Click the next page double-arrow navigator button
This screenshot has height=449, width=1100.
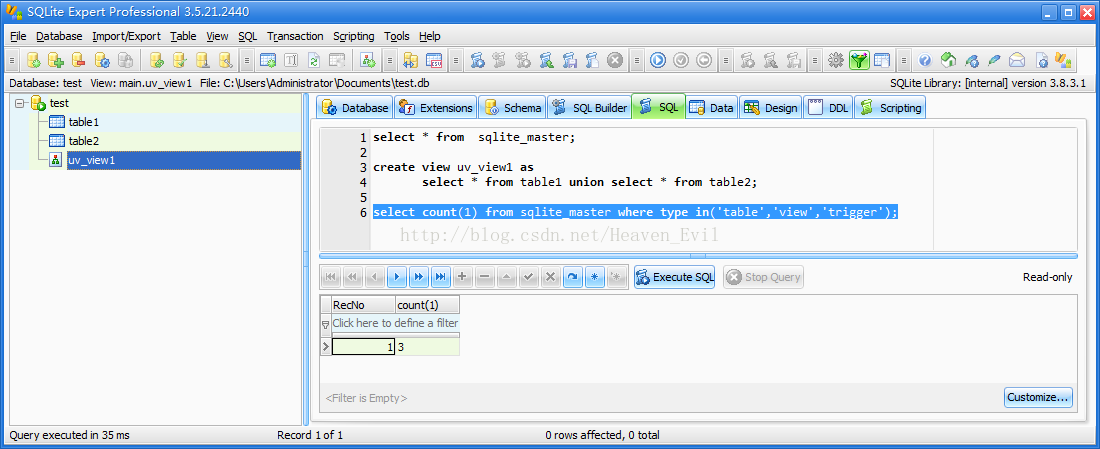(418, 277)
